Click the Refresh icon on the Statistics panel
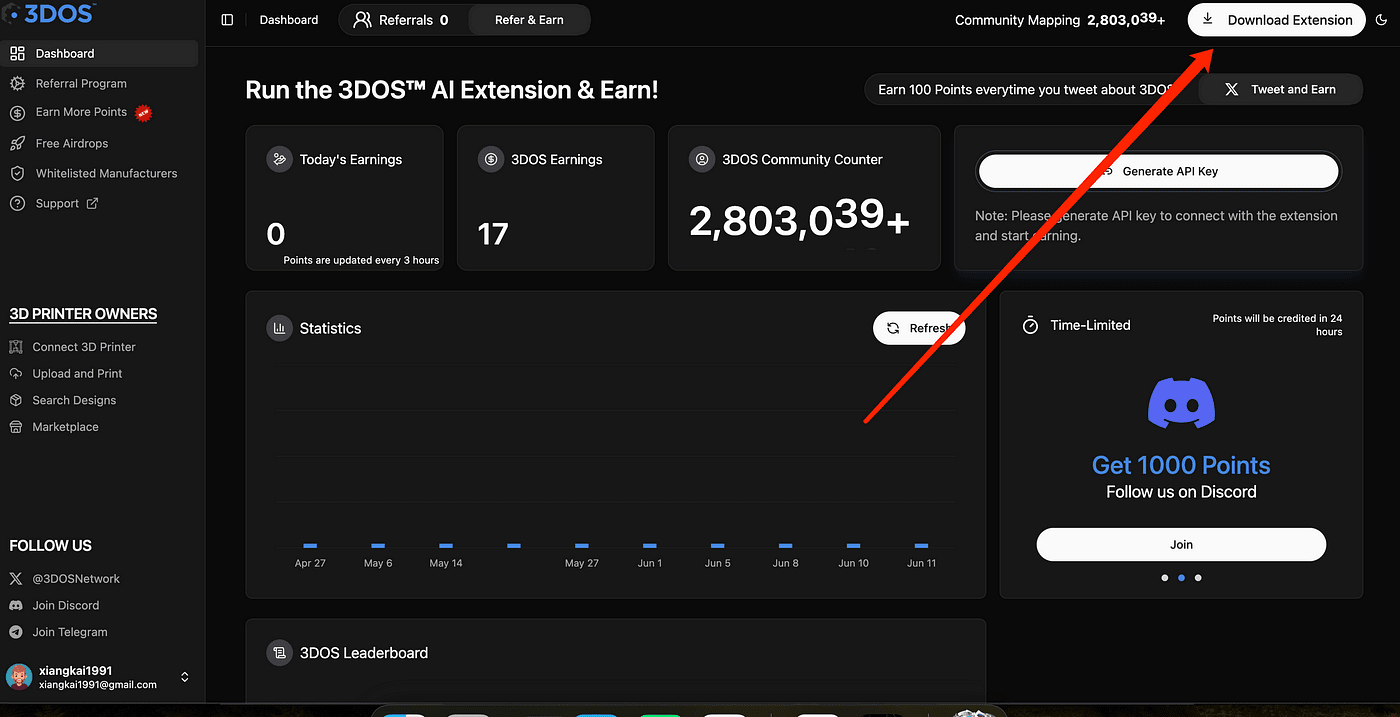 pyautogui.click(x=895, y=327)
